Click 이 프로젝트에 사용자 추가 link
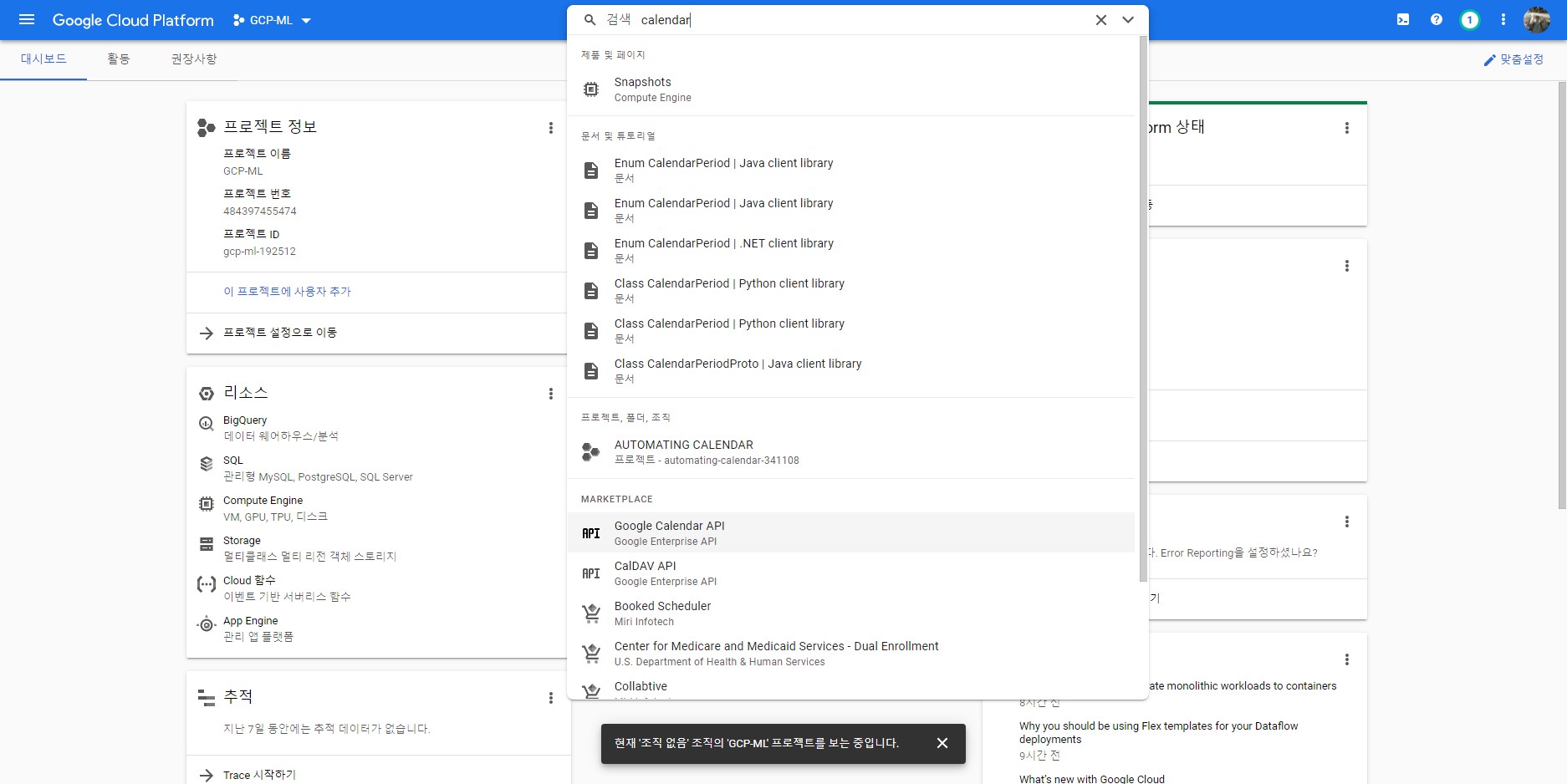This screenshot has width=1567, height=784. click(x=287, y=292)
